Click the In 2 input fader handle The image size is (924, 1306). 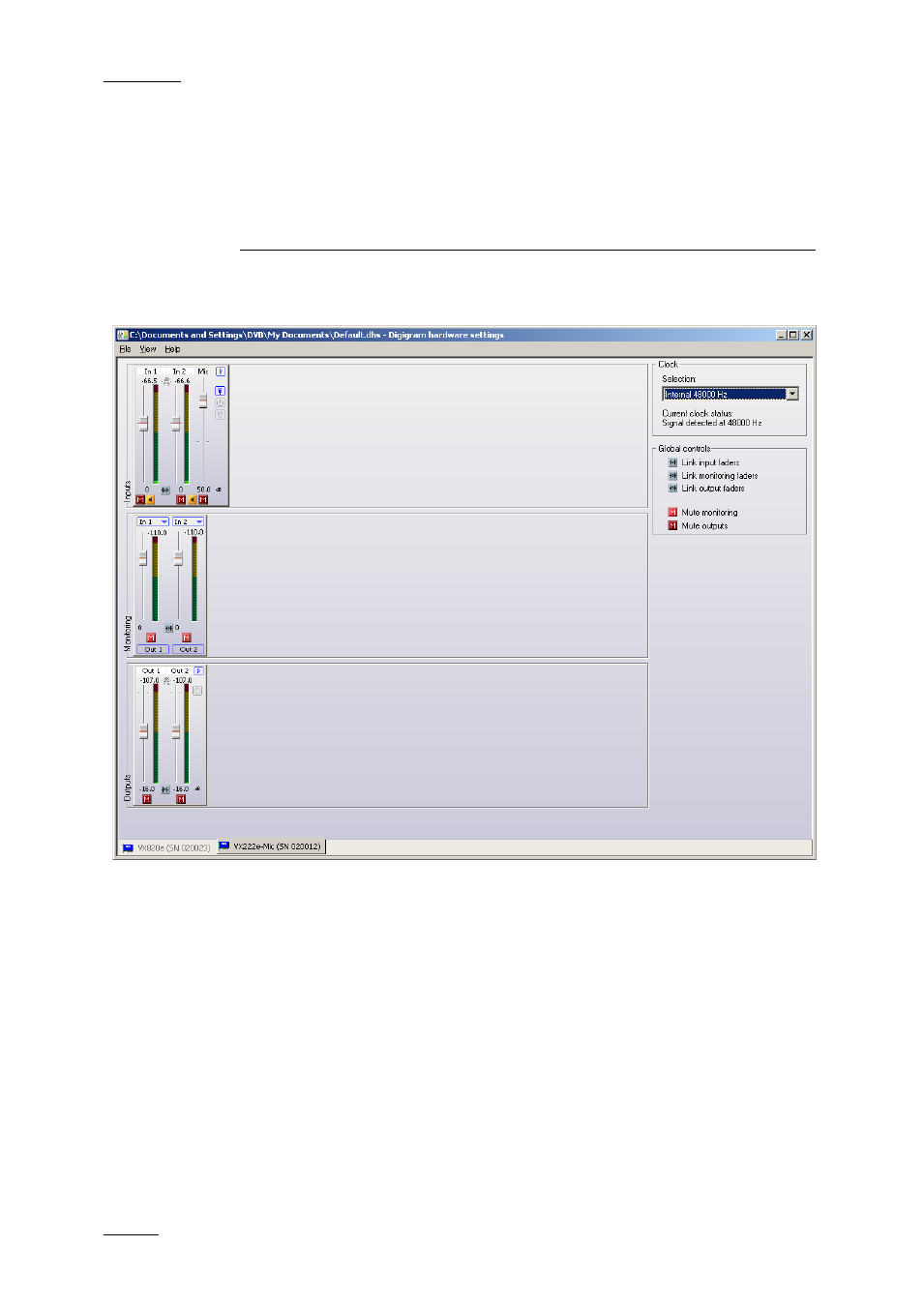pos(176,424)
